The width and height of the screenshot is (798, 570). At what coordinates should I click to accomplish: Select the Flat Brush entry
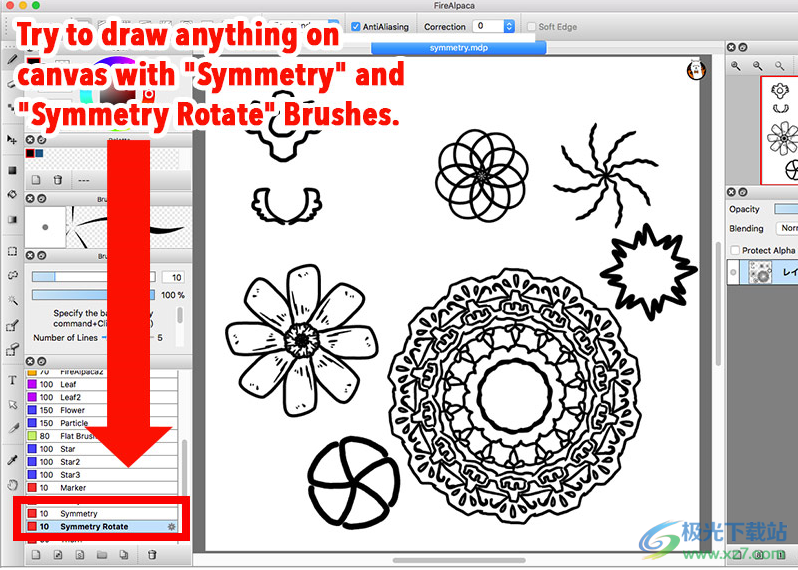[102, 436]
